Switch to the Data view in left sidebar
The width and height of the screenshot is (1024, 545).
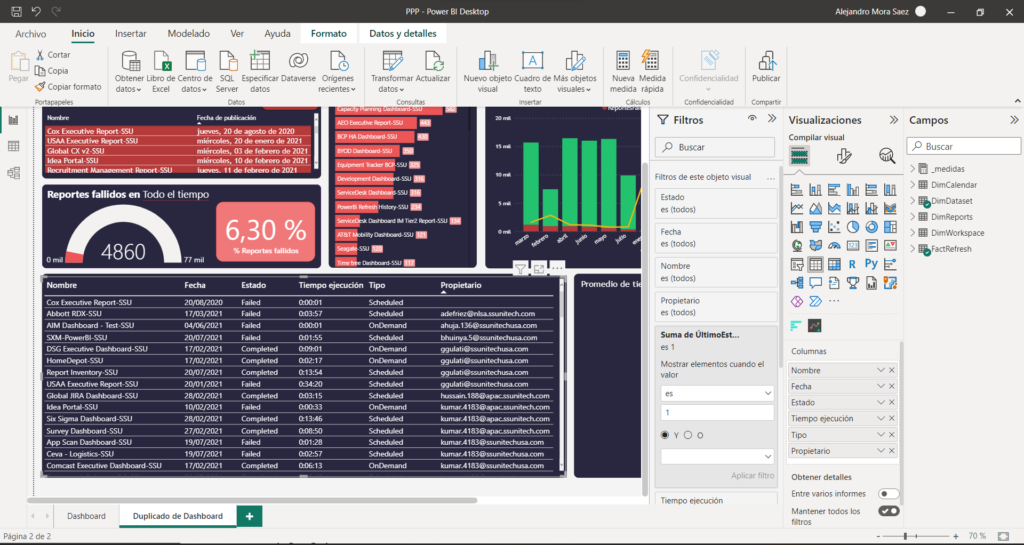pos(14,146)
